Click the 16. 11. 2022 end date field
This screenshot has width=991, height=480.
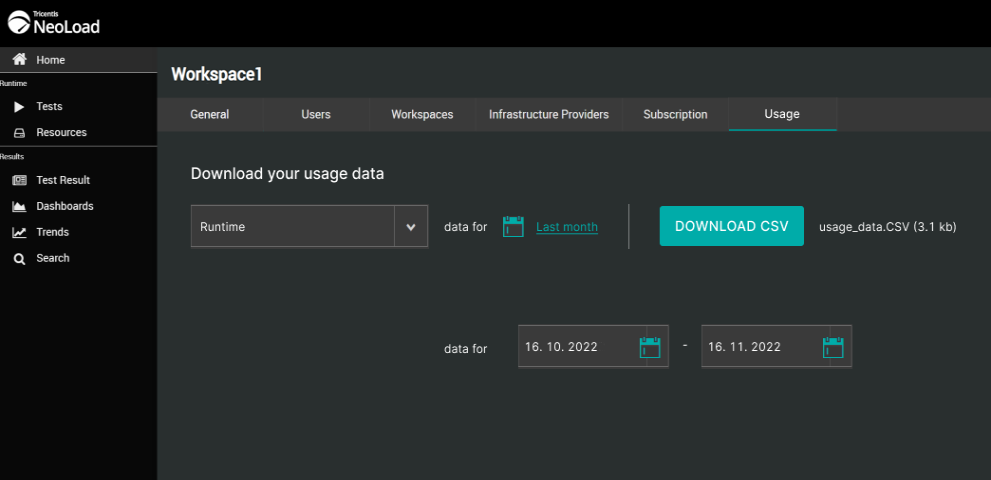758,347
